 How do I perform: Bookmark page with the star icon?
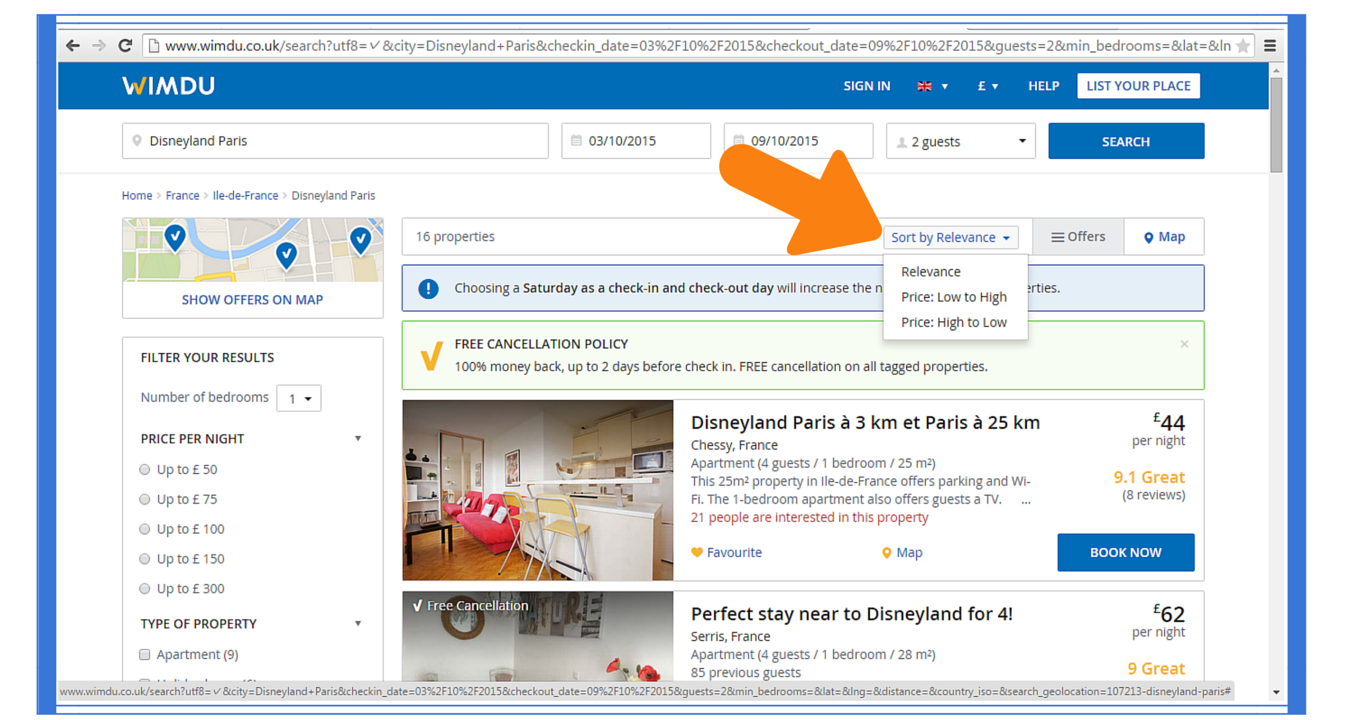click(1243, 46)
